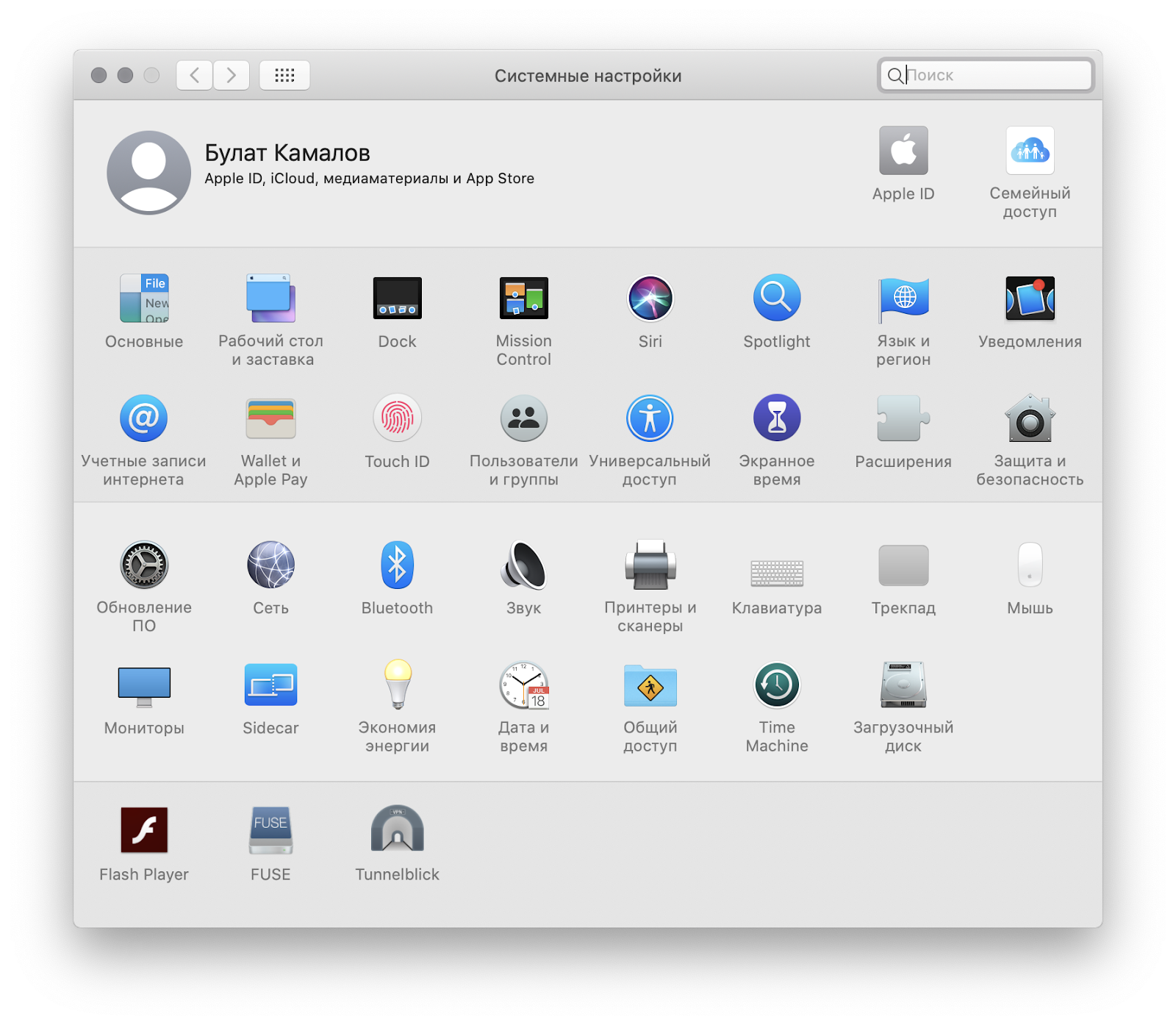Open Мышь mouse settings
Image resolution: width=1176 pixels, height=1025 pixels.
pyautogui.click(x=1030, y=565)
